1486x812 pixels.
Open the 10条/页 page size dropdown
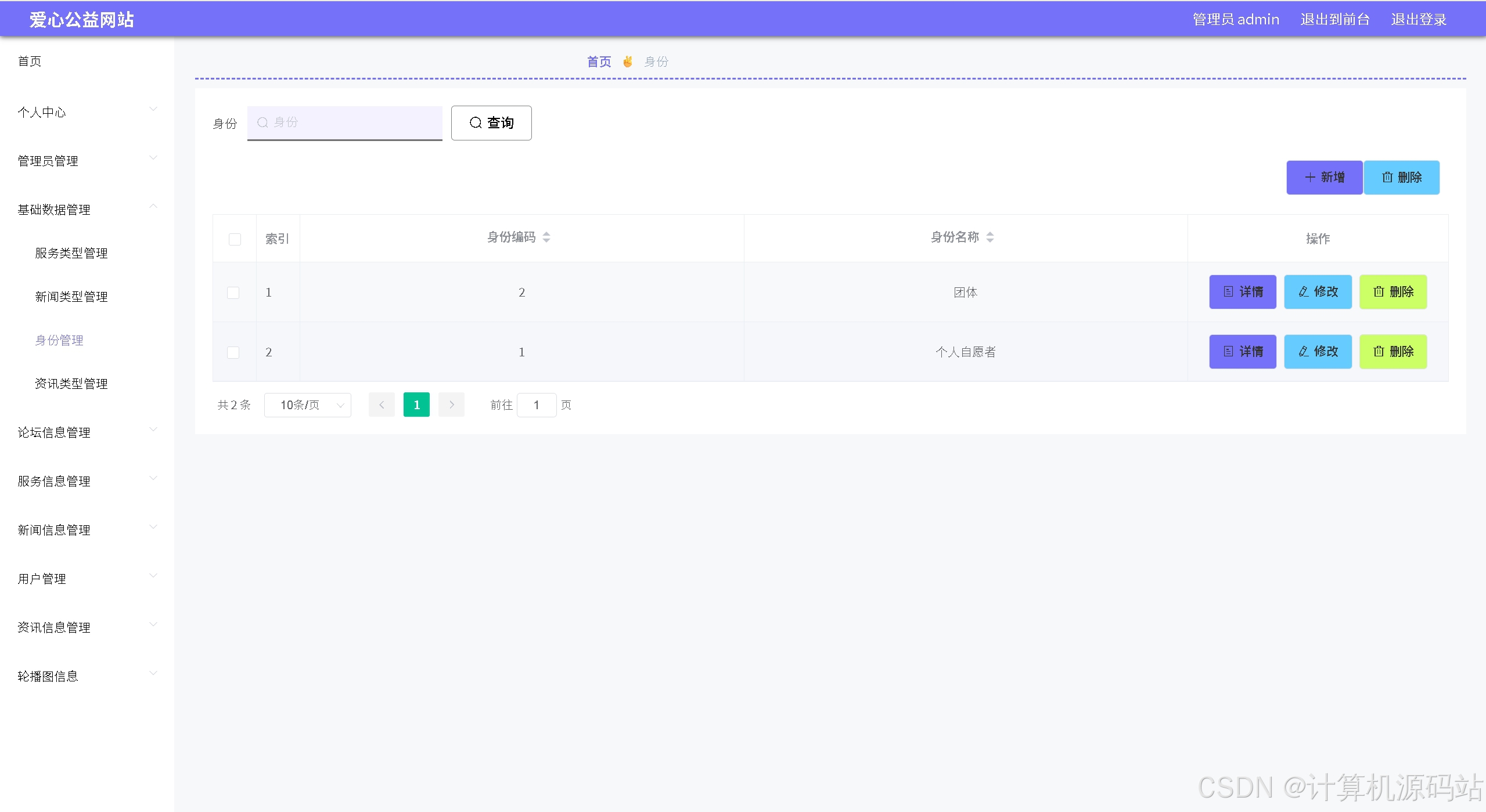[x=307, y=405]
